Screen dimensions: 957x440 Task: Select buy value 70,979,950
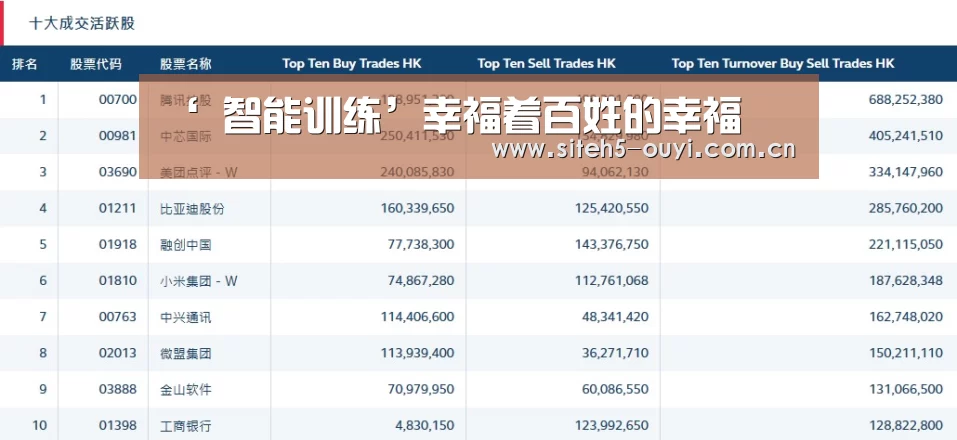click(421, 389)
